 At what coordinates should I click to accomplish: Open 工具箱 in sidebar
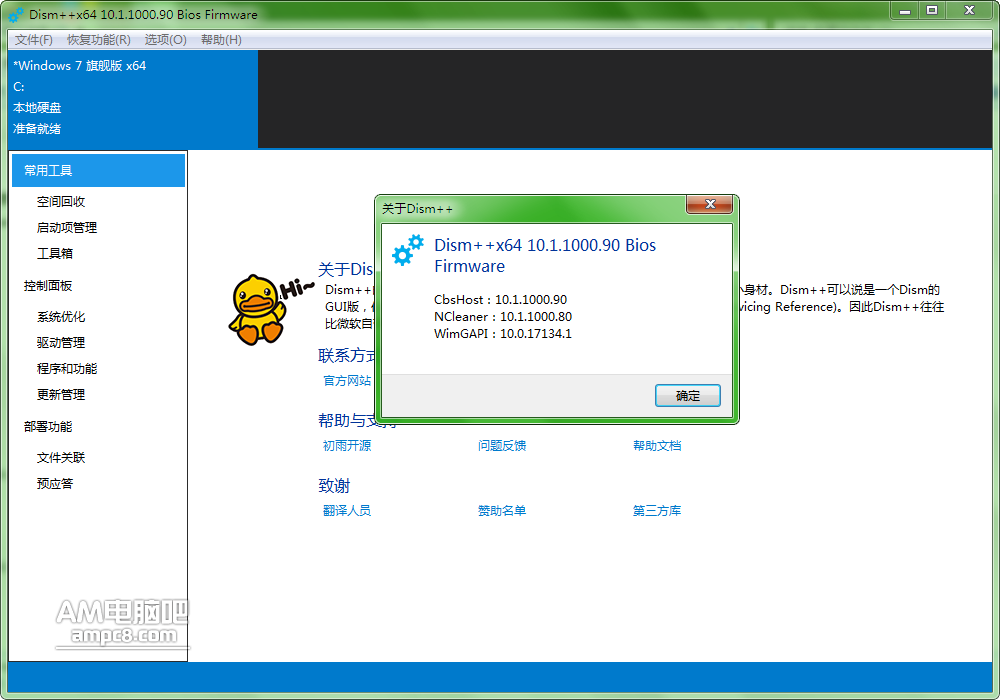55,254
